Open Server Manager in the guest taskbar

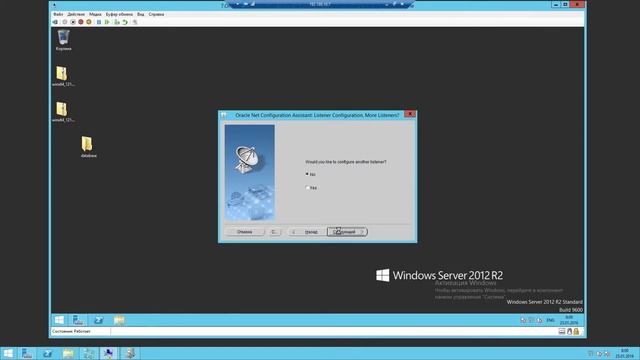(78, 320)
